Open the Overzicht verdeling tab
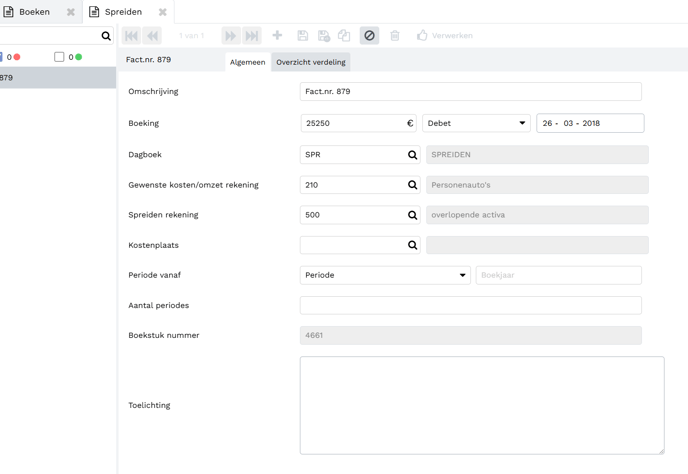The height and width of the screenshot is (474, 688). pyautogui.click(x=311, y=62)
